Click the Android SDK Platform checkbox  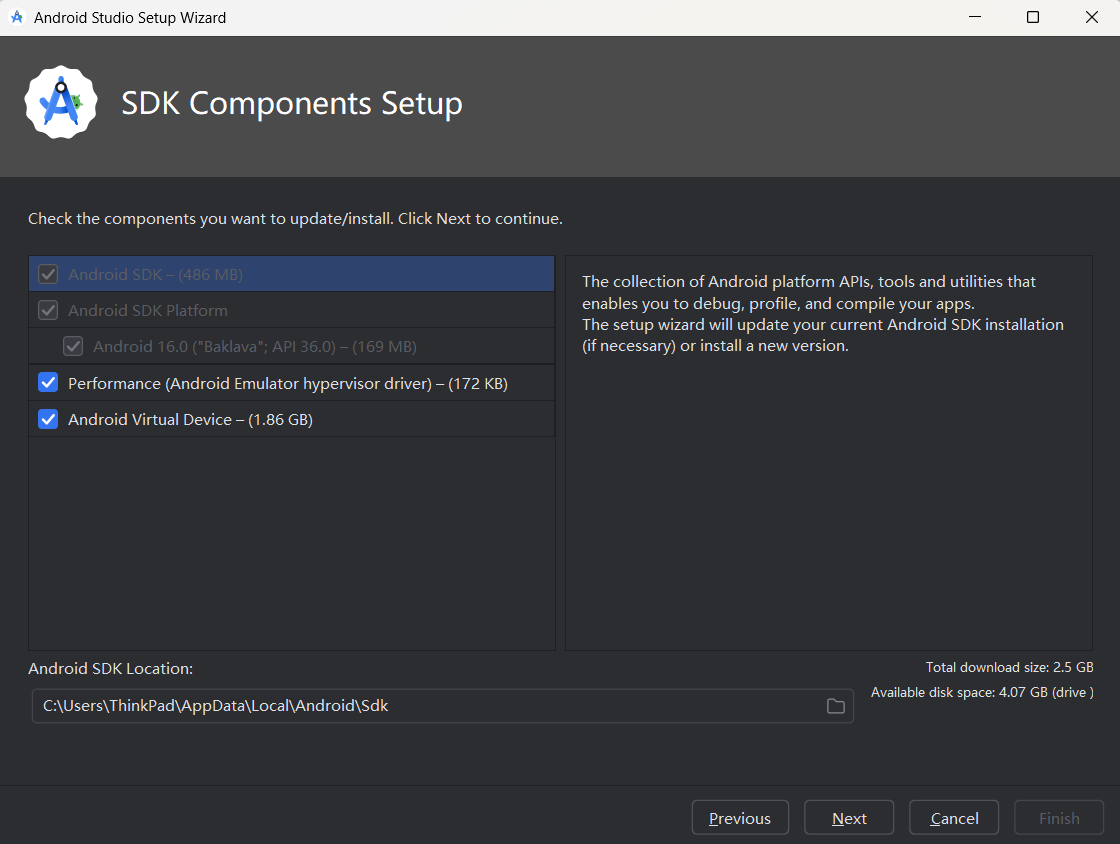coord(48,311)
